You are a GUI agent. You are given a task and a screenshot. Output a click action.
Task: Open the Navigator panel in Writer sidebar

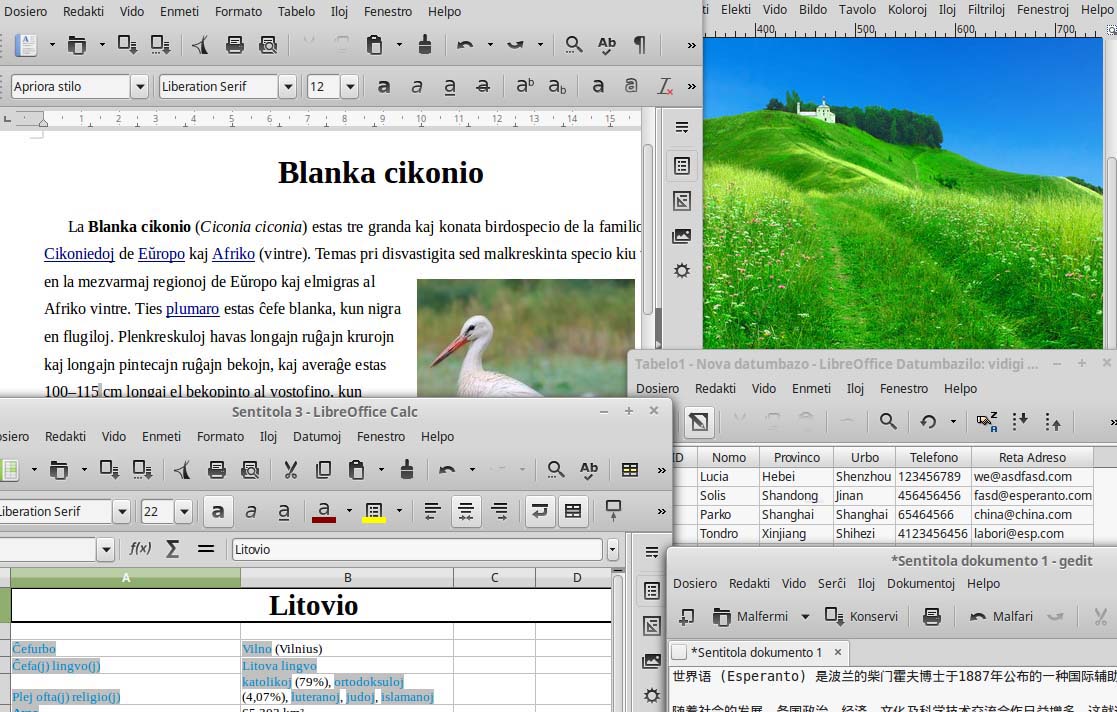682,271
